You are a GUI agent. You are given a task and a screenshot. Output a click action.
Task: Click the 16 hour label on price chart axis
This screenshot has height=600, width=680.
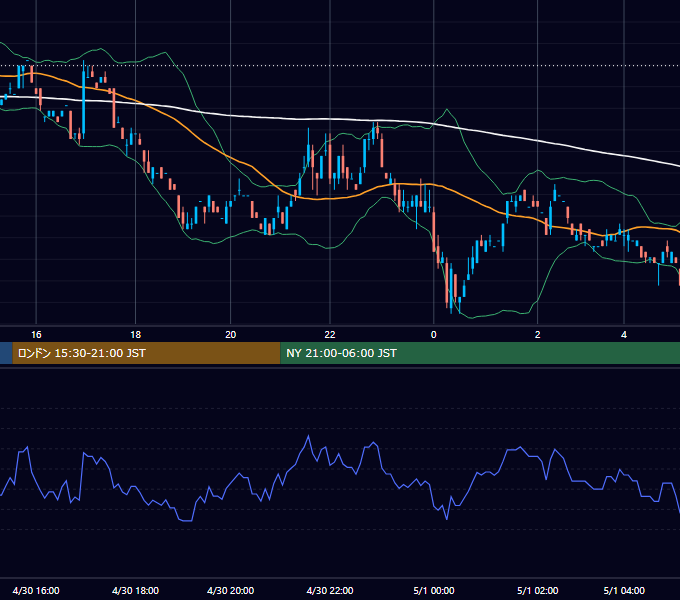point(36,334)
